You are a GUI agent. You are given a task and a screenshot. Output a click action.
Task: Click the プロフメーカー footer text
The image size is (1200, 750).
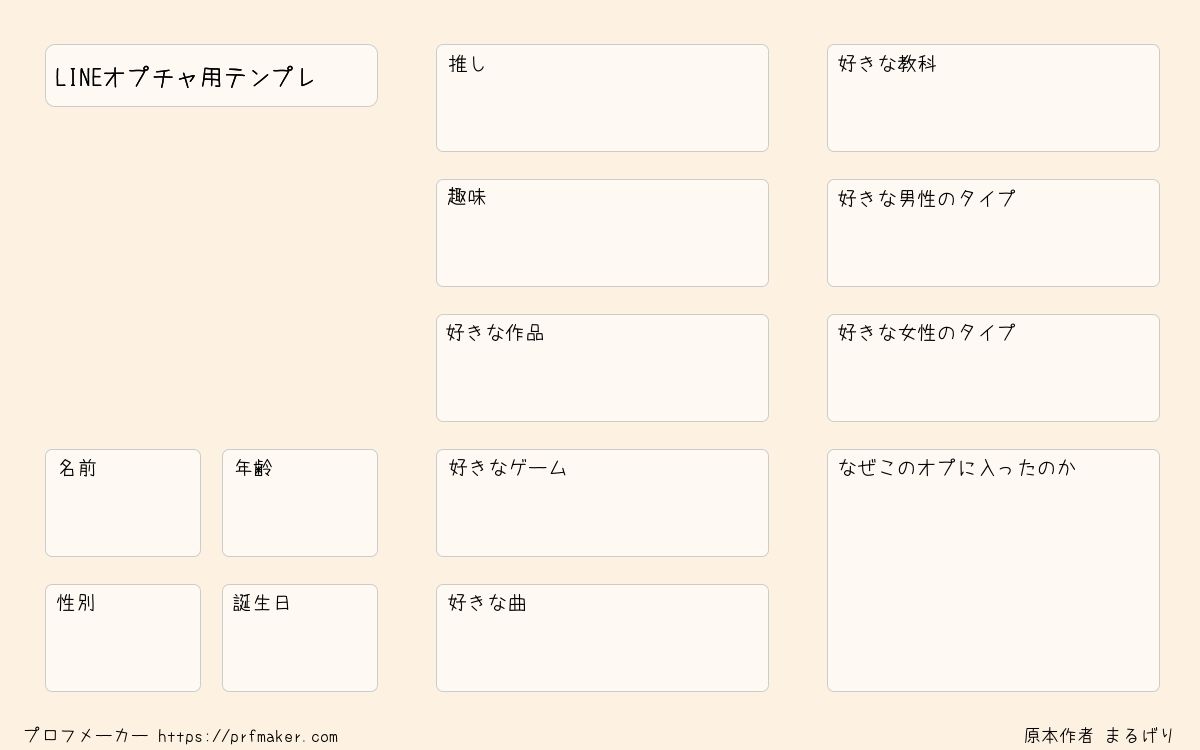tap(86, 736)
